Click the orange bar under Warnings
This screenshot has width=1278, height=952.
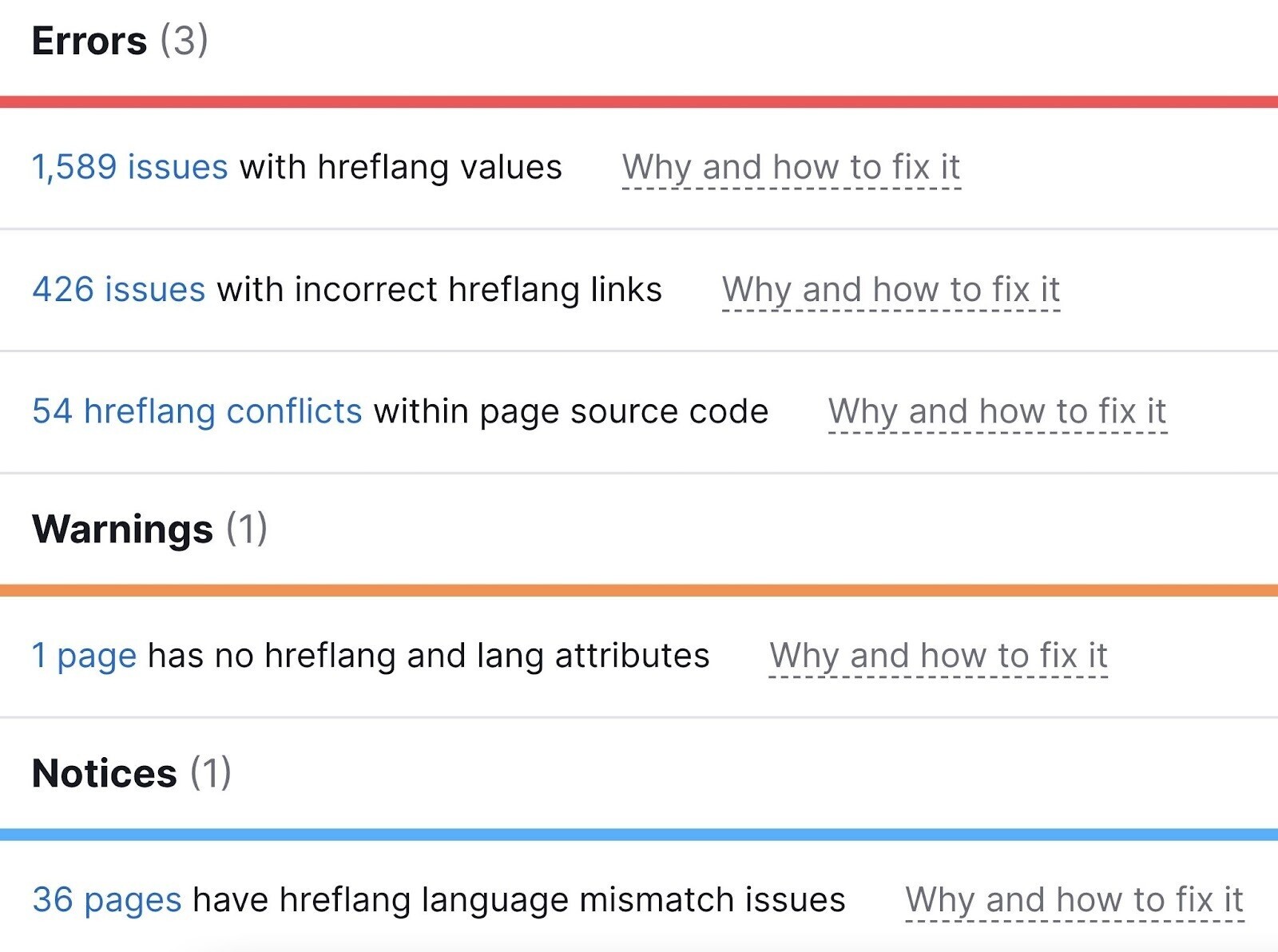click(x=639, y=589)
